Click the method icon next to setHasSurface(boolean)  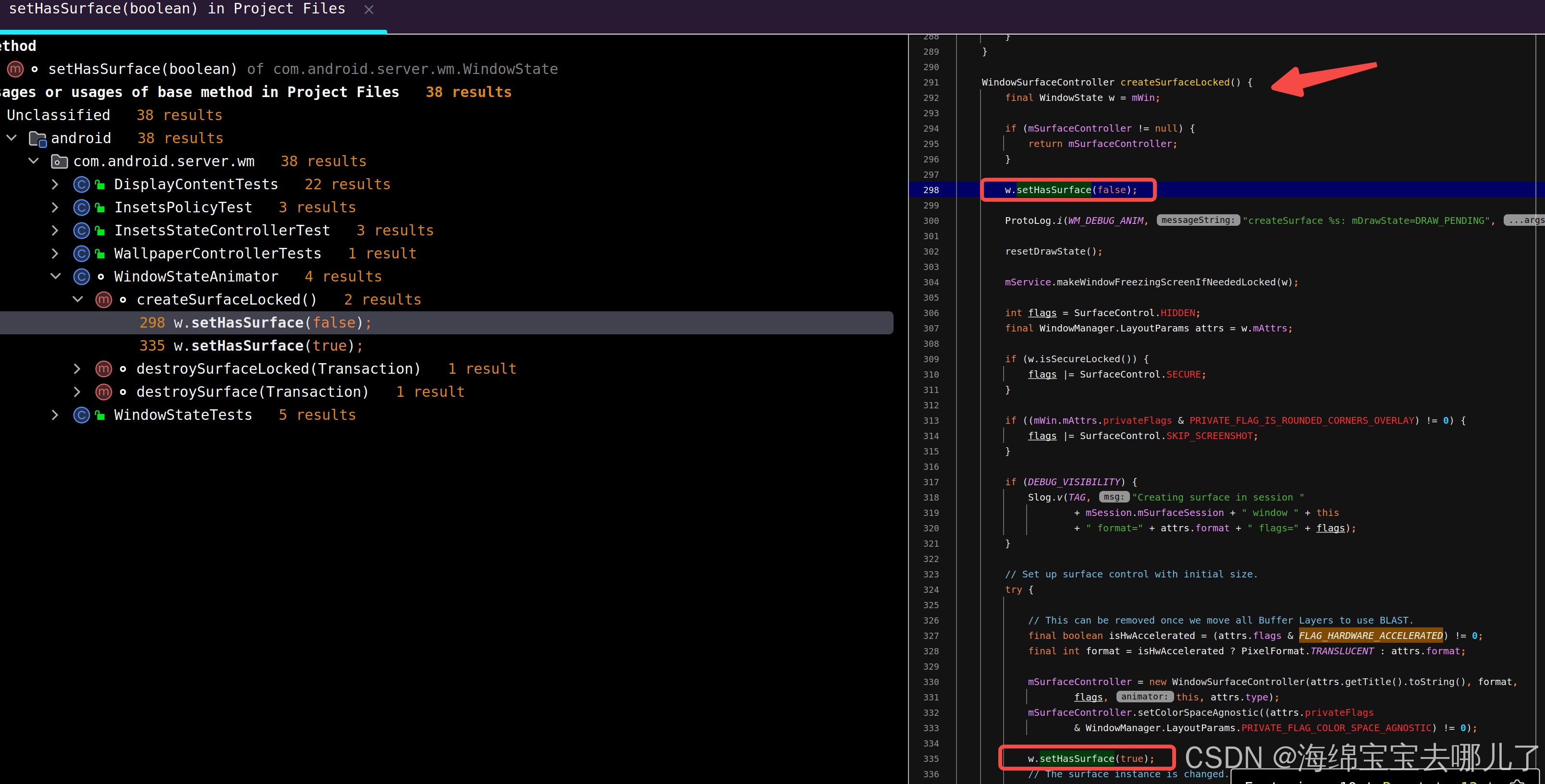15,69
